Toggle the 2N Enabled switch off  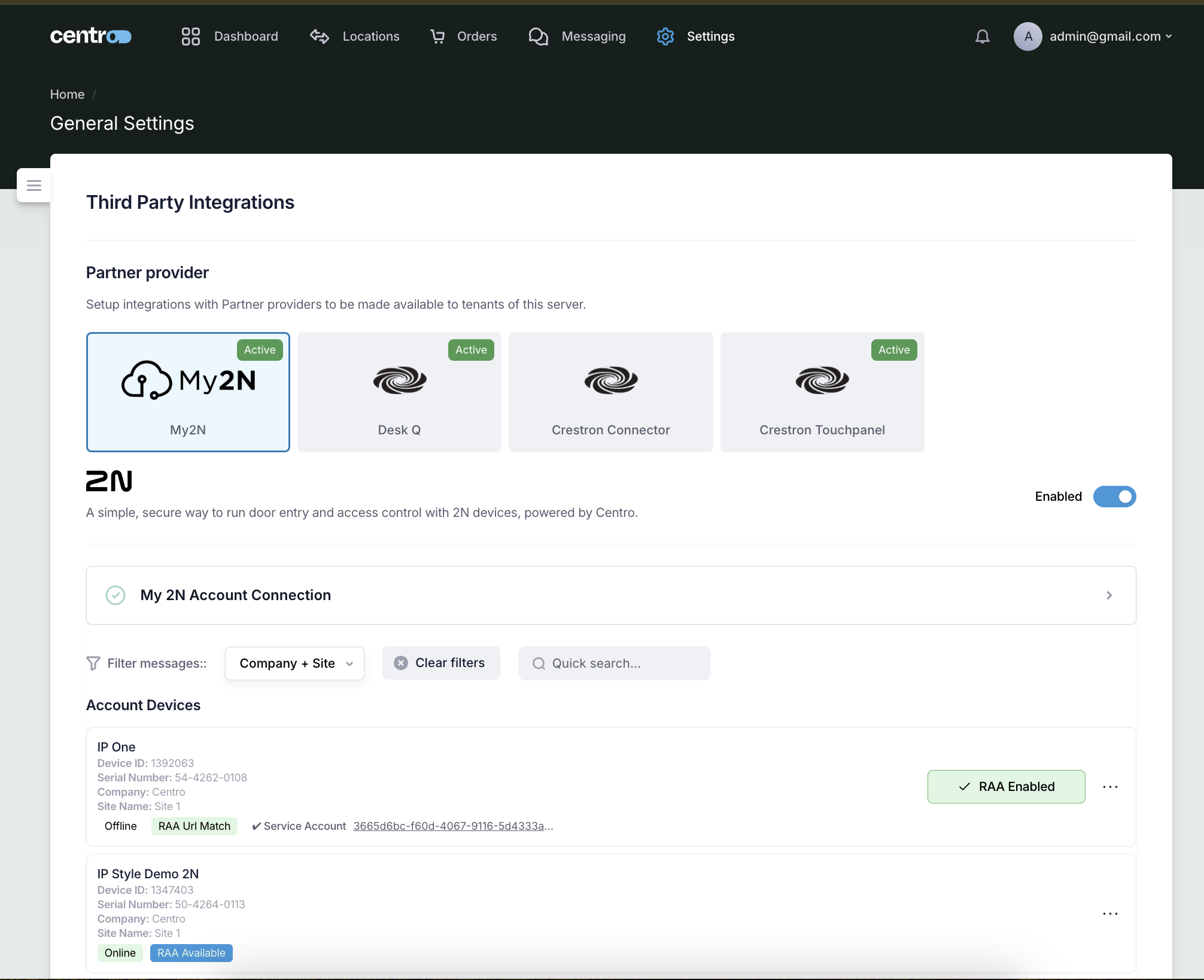click(1114, 497)
